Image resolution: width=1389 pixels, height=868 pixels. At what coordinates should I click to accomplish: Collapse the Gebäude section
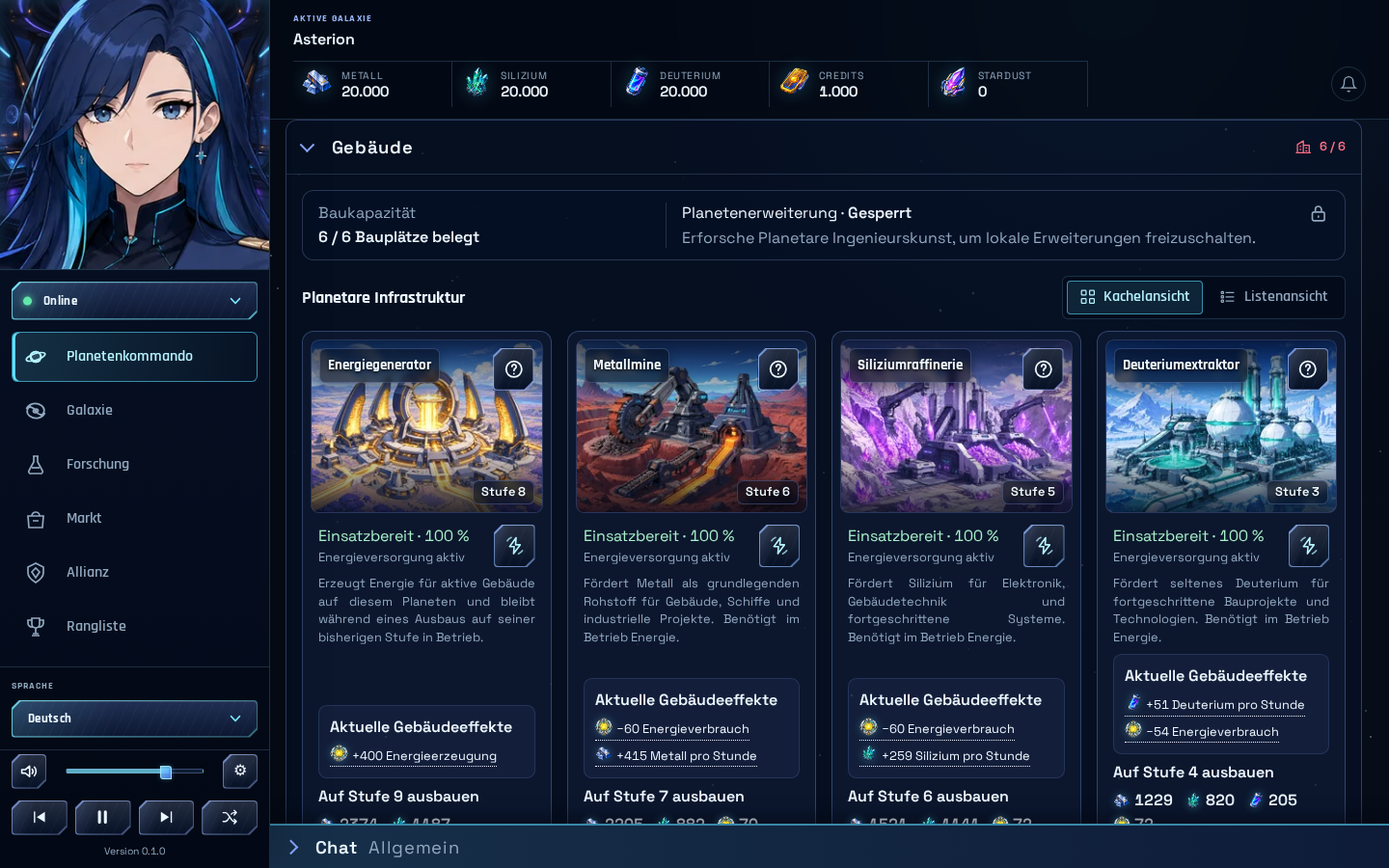pyautogui.click(x=308, y=148)
